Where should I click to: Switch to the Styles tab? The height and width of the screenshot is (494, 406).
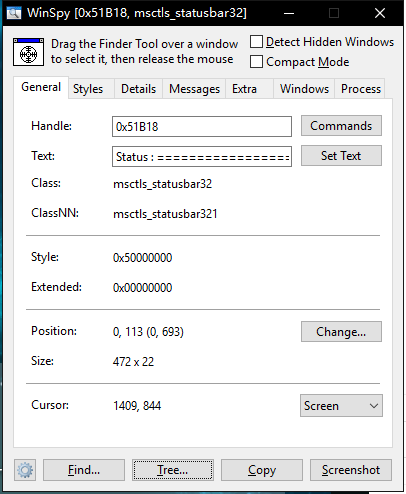[88, 89]
